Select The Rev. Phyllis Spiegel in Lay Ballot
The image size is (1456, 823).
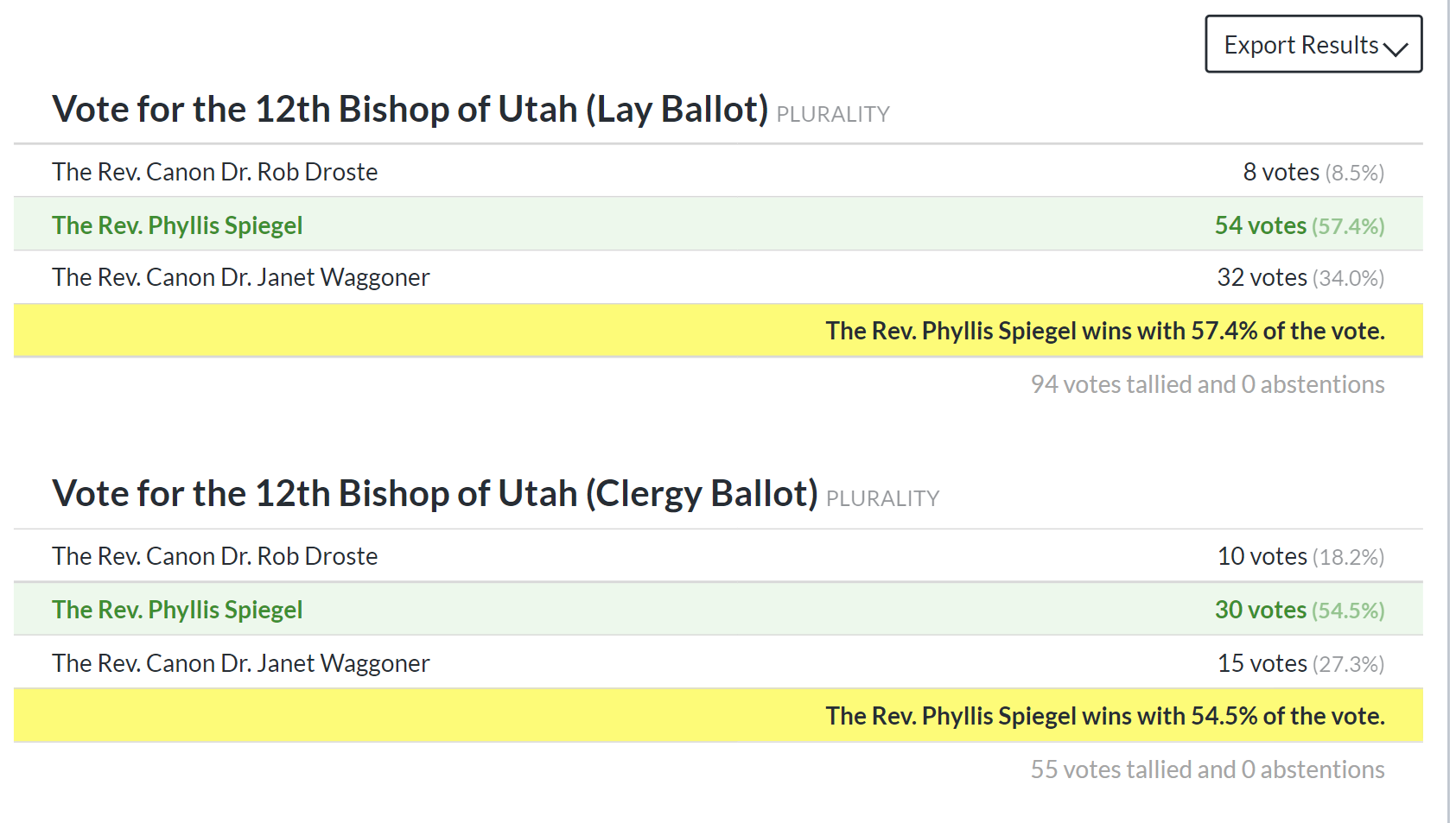coord(177,225)
